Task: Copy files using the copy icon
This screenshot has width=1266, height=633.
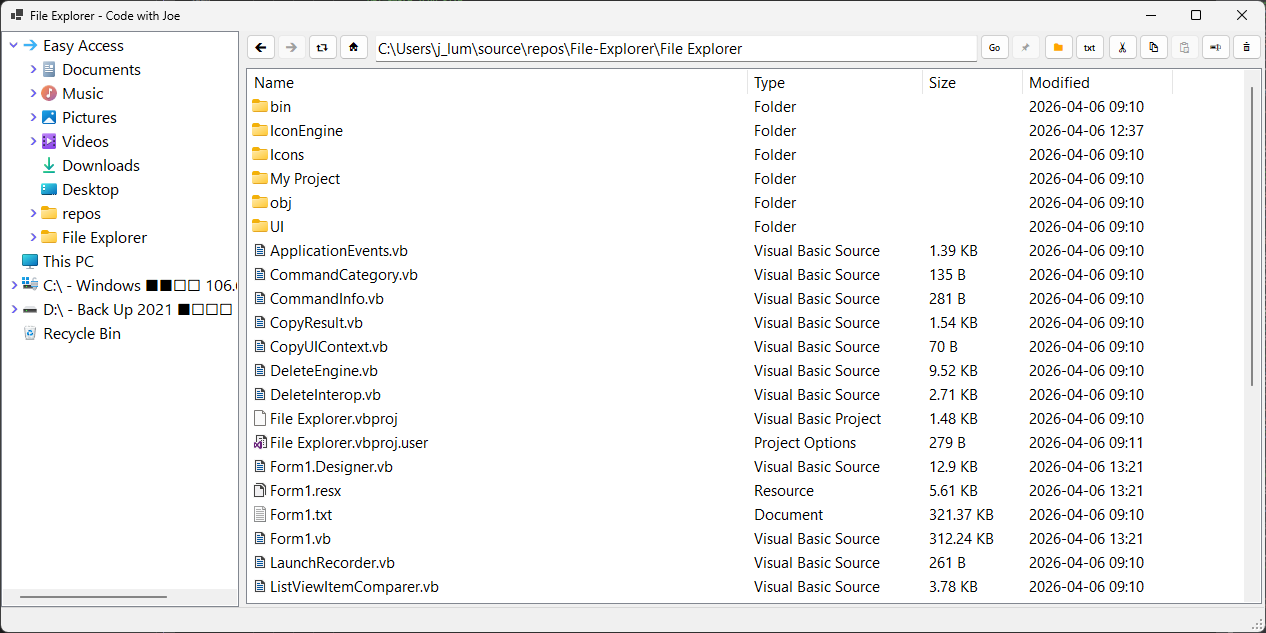Action: point(1153,47)
